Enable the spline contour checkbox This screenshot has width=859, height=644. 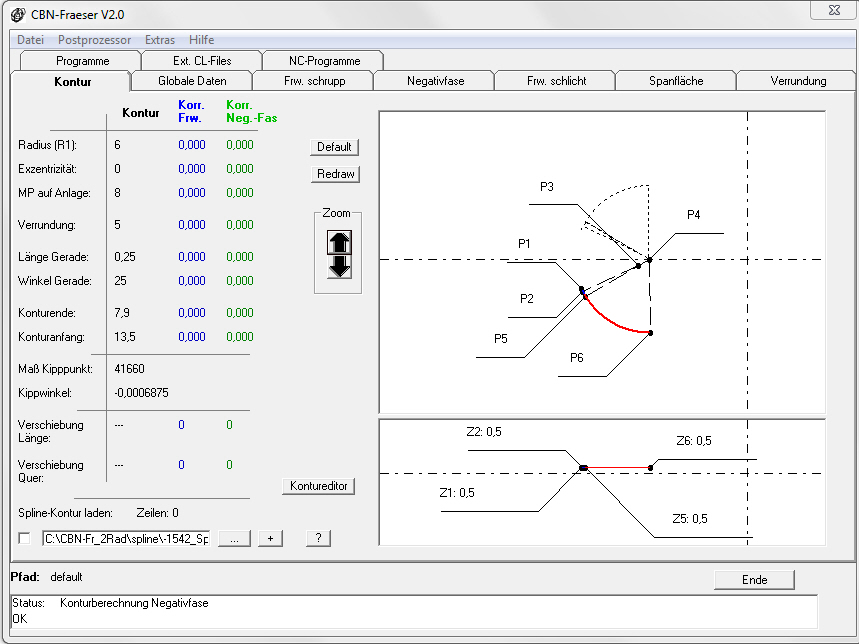point(24,539)
